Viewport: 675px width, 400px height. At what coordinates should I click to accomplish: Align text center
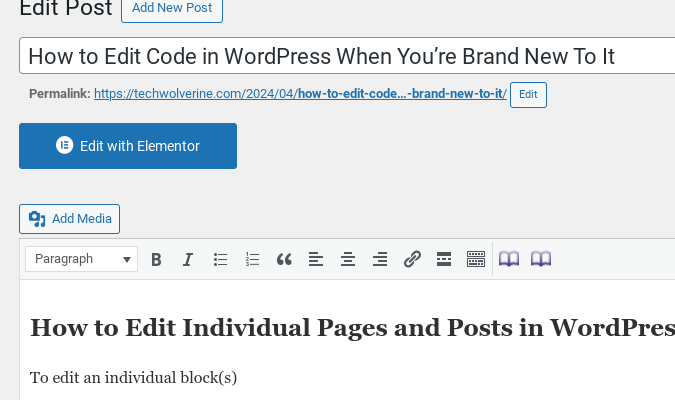click(348, 259)
